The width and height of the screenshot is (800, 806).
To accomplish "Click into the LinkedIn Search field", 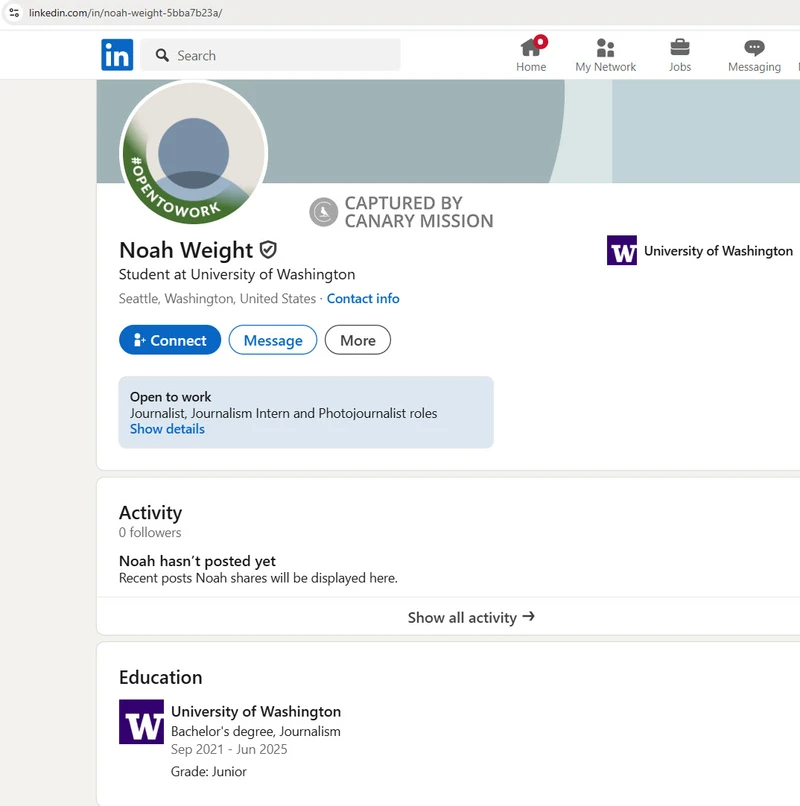I will click(x=280, y=55).
